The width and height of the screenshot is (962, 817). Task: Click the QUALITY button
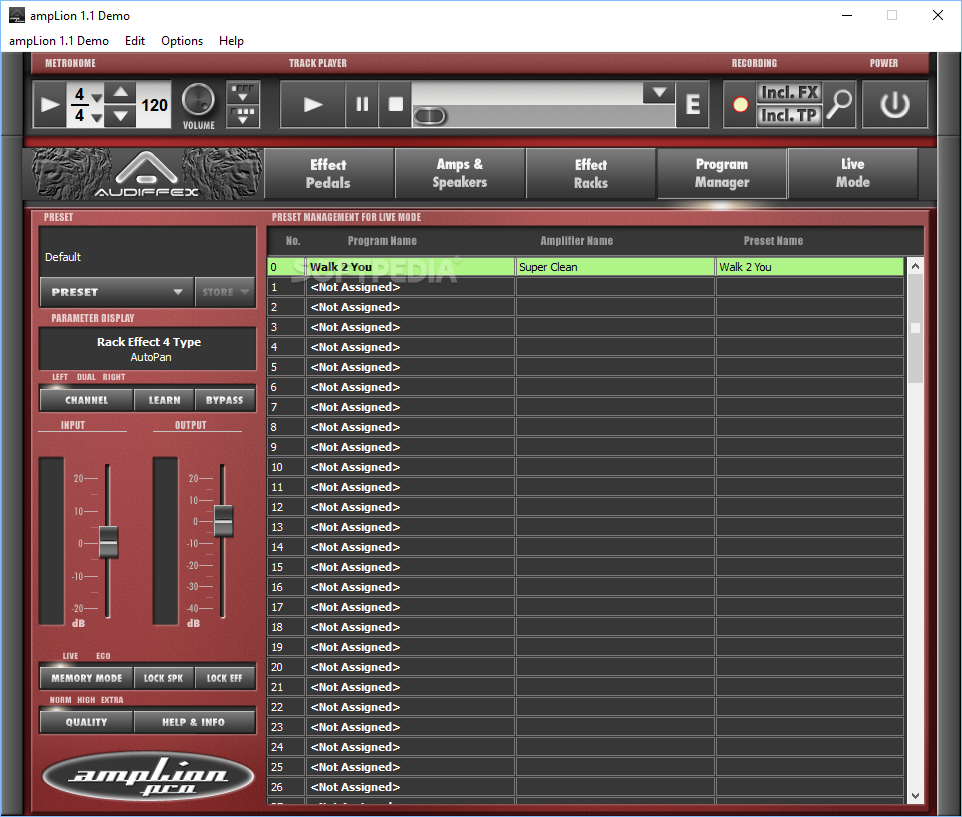87,722
